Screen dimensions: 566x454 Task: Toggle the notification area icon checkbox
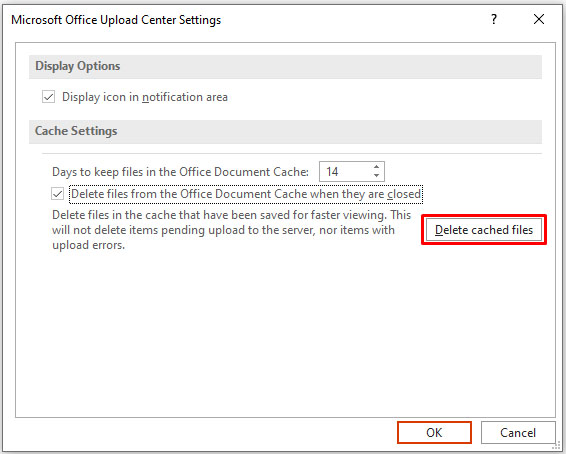tap(48, 97)
